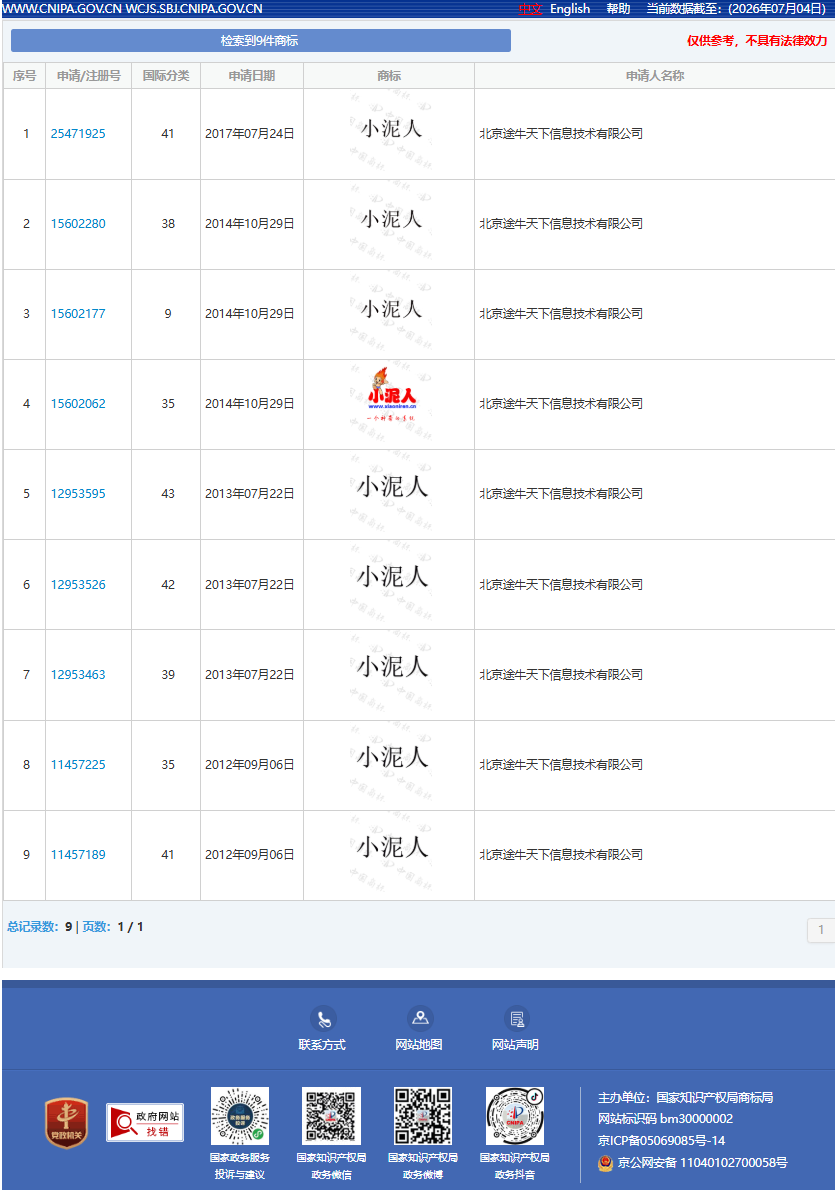Open registration number 12953595

click(78, 493)
